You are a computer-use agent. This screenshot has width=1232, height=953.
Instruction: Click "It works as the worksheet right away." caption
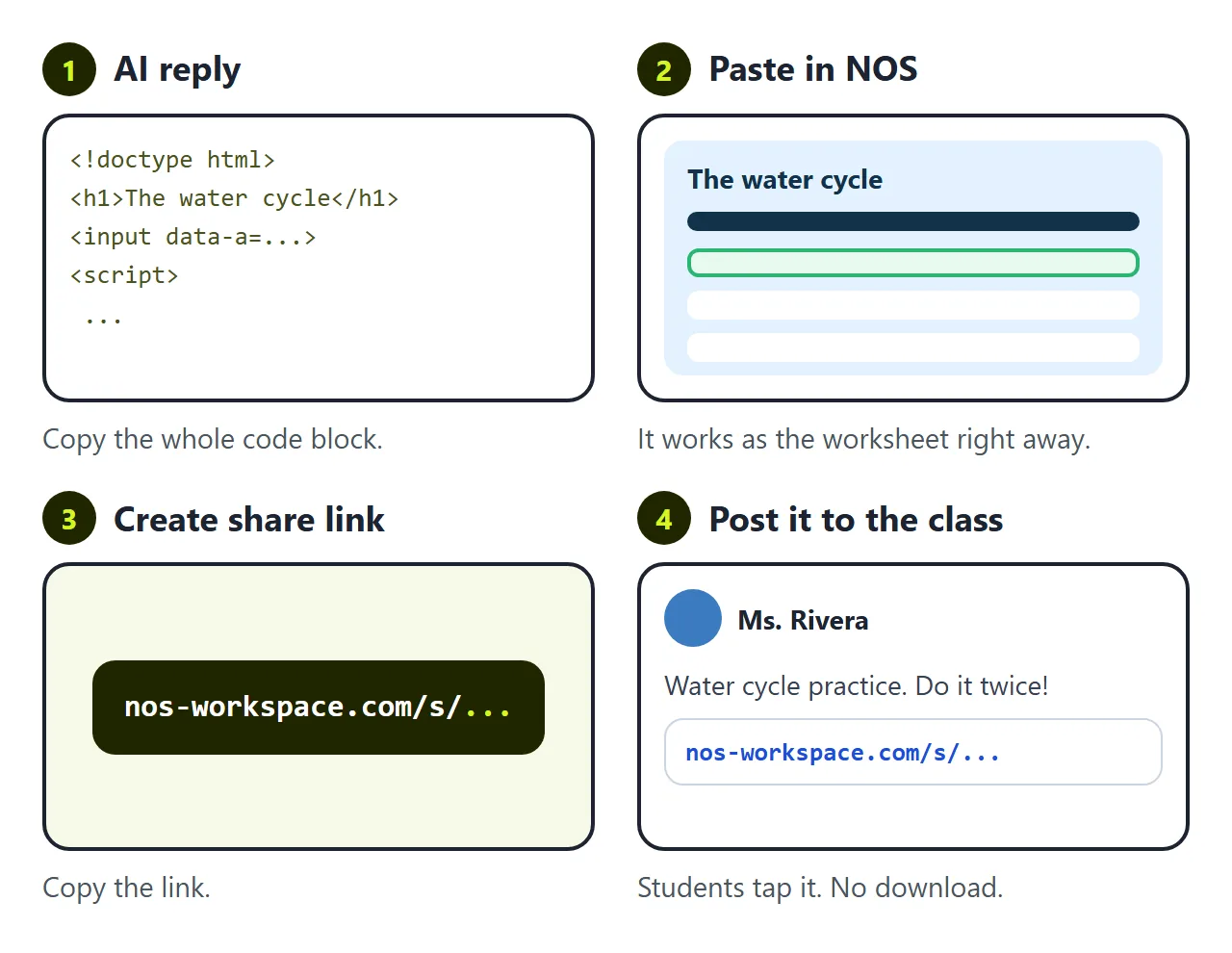(863, 439)
